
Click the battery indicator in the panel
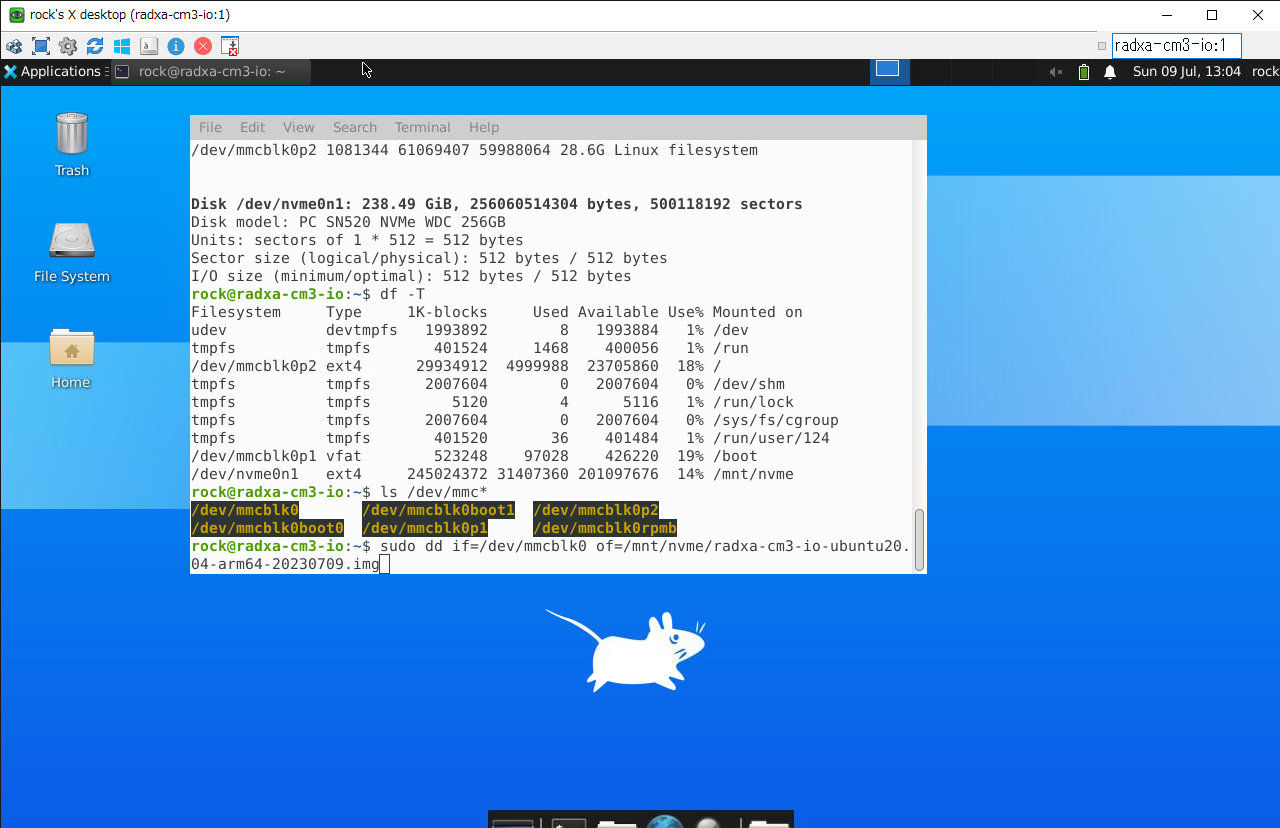point(1084,72)
